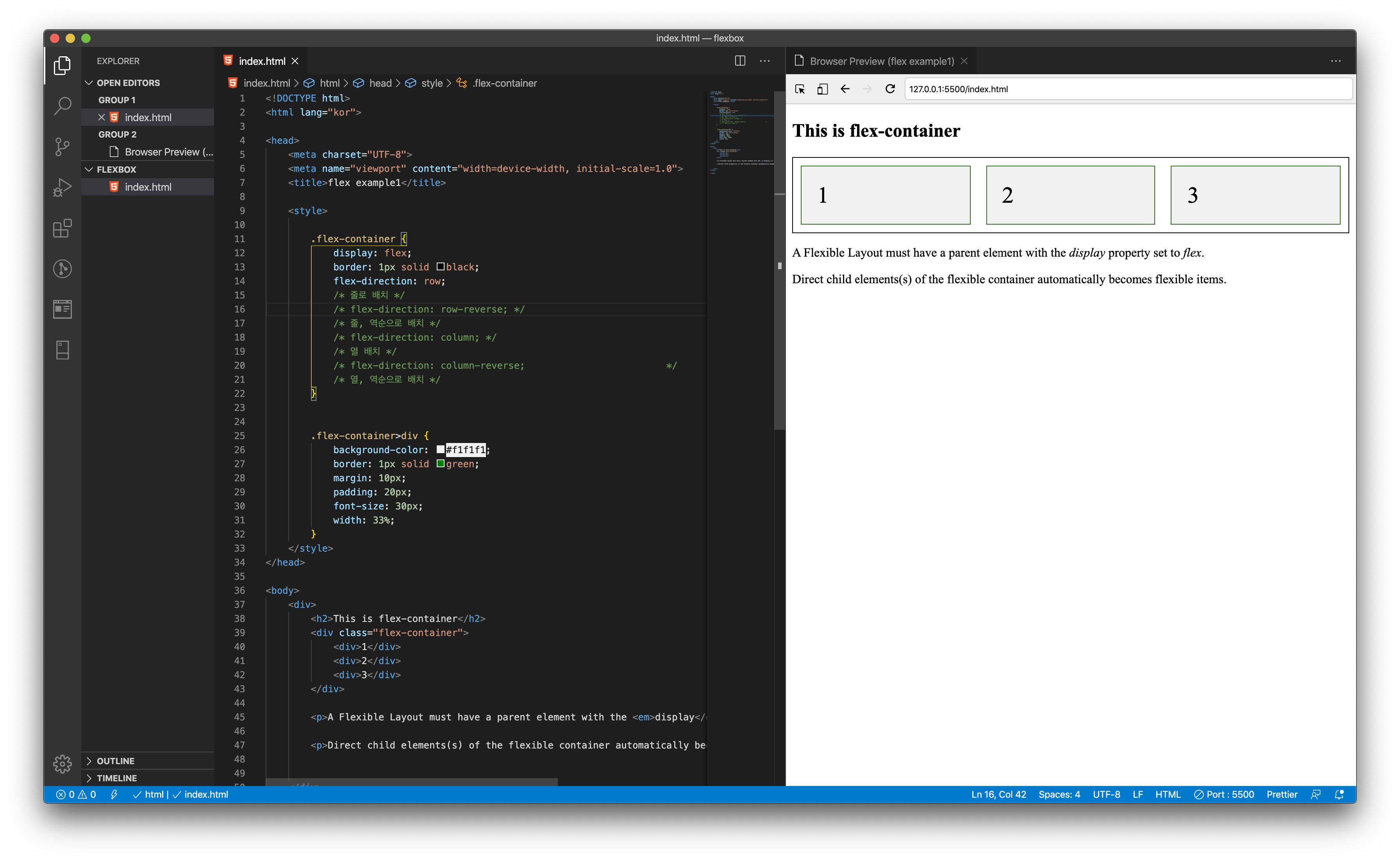Click the Prettier status bar button
Image resolution: width=1400 pixels, height=861 pixels.
click(x=1282, y=794)
